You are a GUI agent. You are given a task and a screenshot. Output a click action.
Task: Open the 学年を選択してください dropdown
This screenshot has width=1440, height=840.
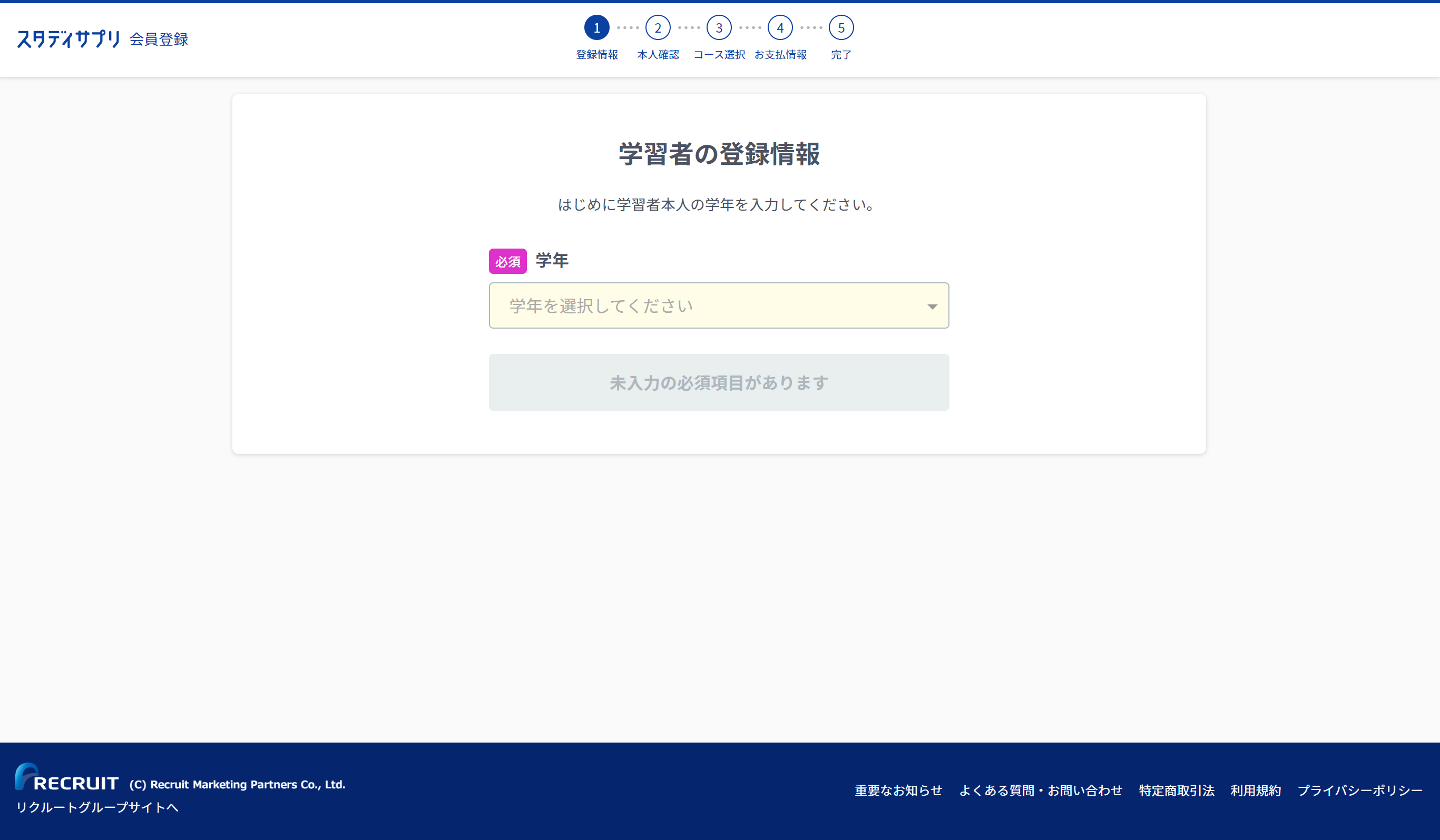[x=719, y=305]
